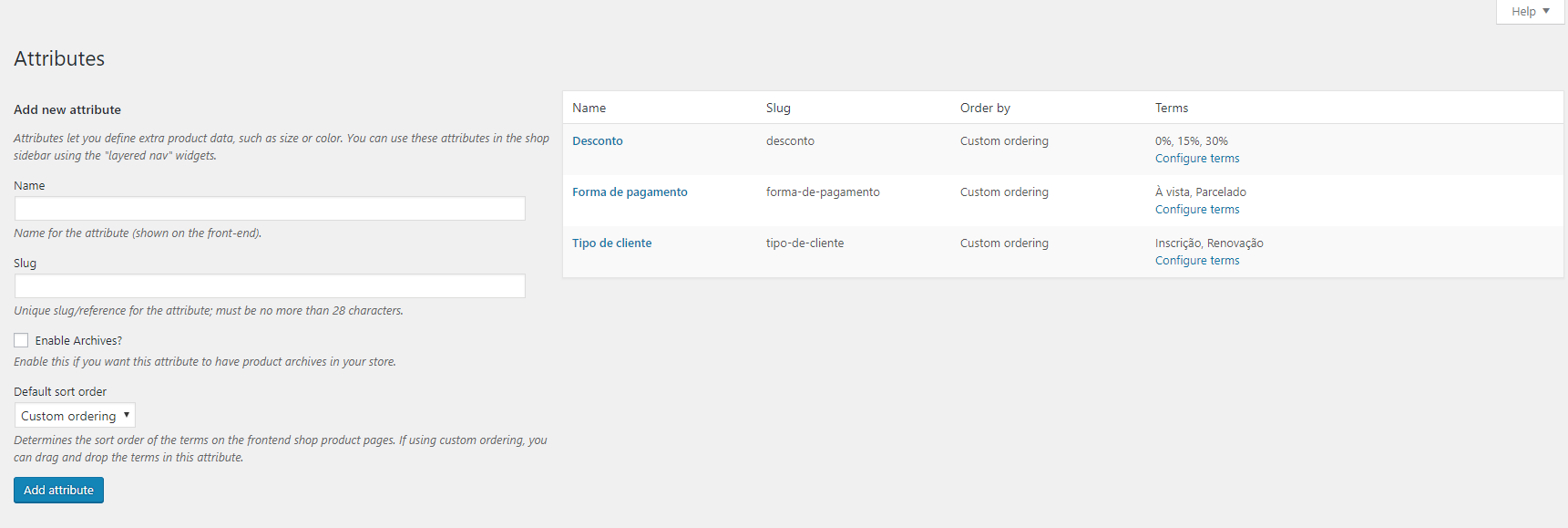This screenshot has height=528, width=1568.
Task: Configure terms for Tipo de cliente
Action: click(1197, 261)
